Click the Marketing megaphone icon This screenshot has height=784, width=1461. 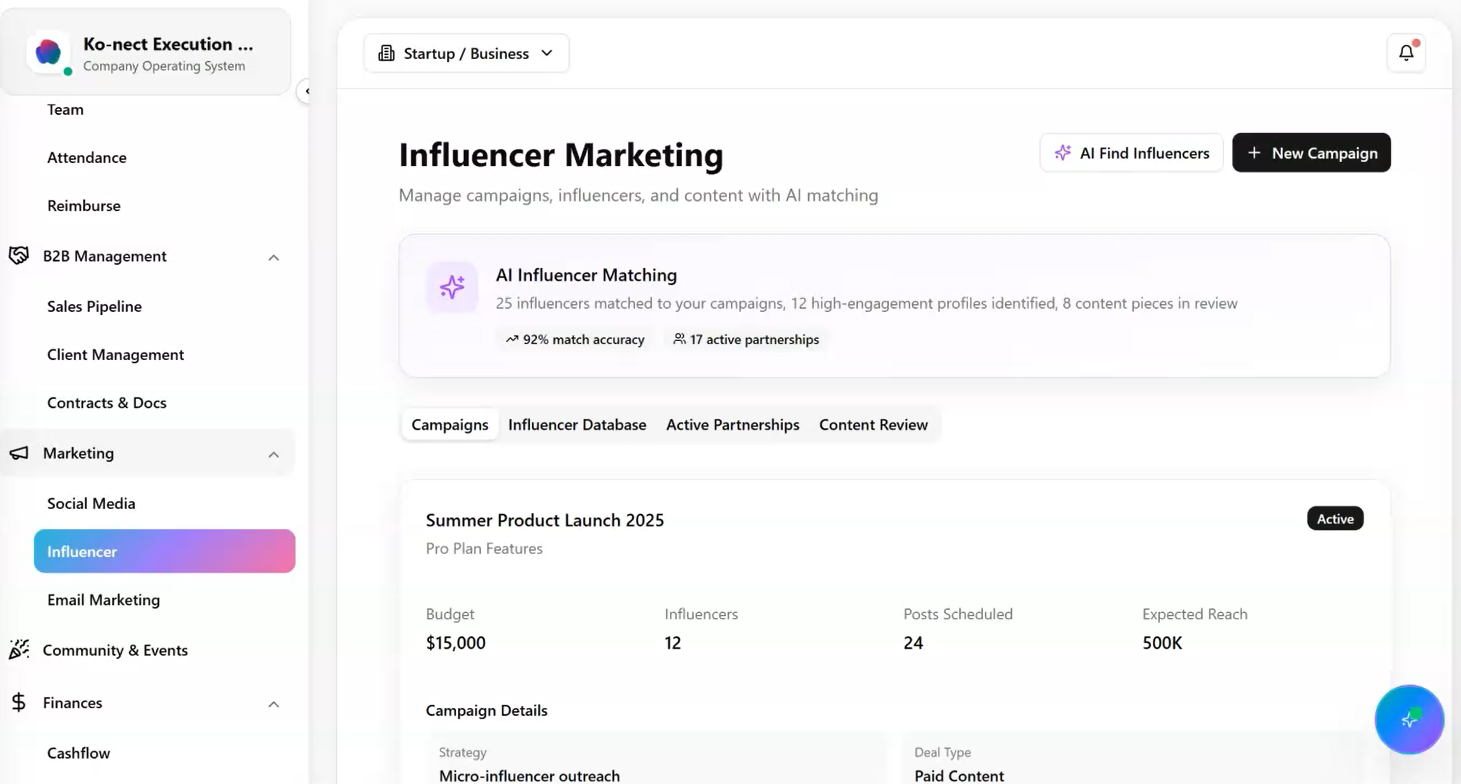click(19, 453)
